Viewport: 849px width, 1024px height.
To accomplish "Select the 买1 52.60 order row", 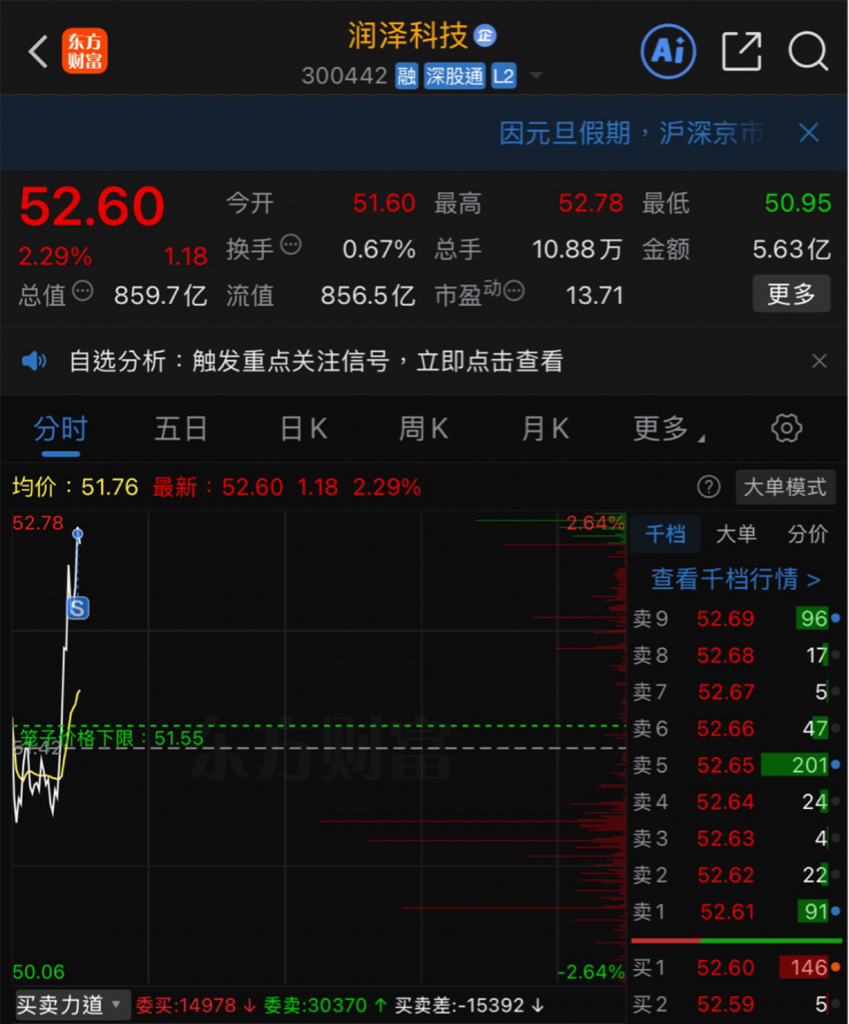I will 736,967.
